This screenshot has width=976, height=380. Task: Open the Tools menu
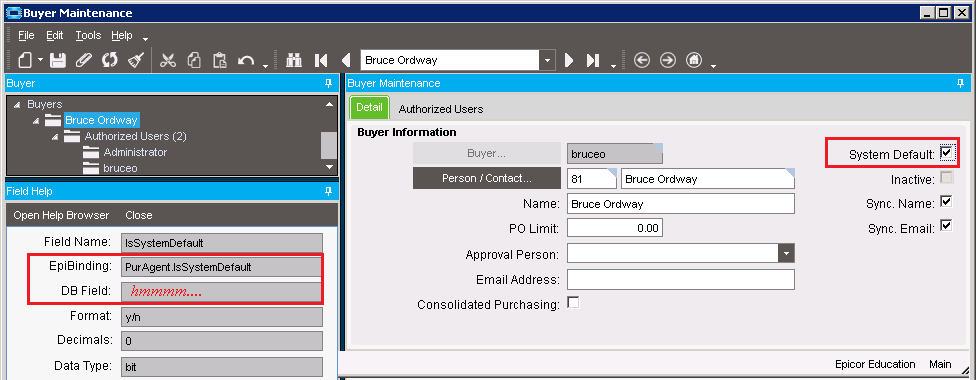[x=88, y=36]
